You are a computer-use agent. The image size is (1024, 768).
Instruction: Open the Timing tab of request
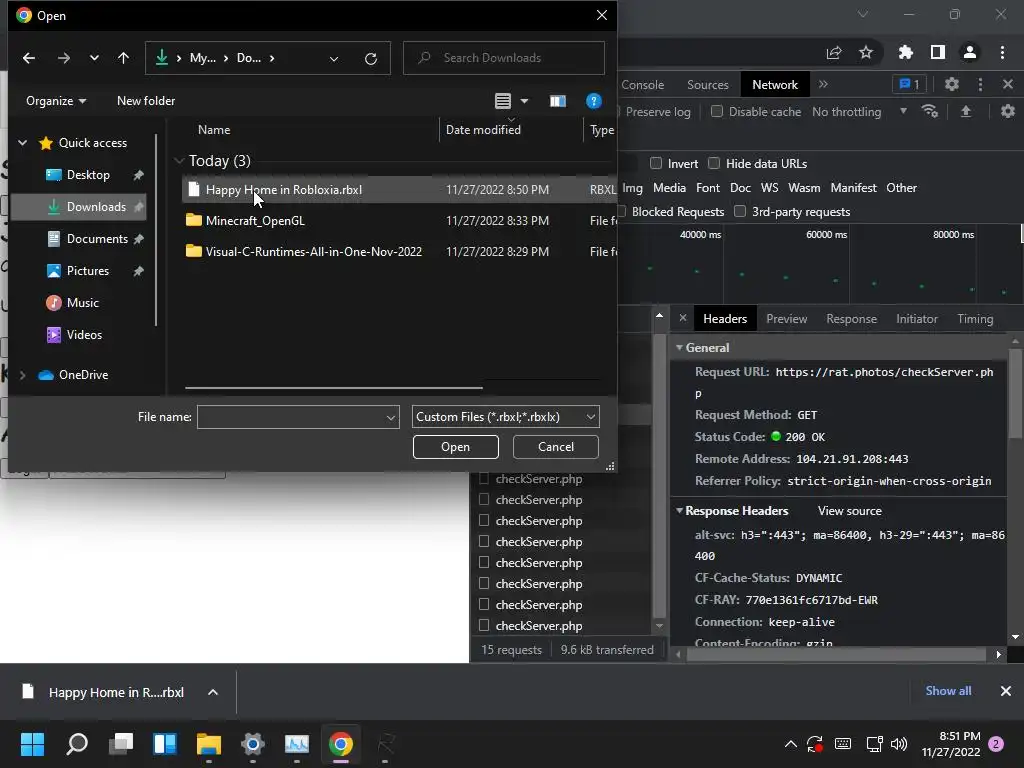[x=975, y=319]
